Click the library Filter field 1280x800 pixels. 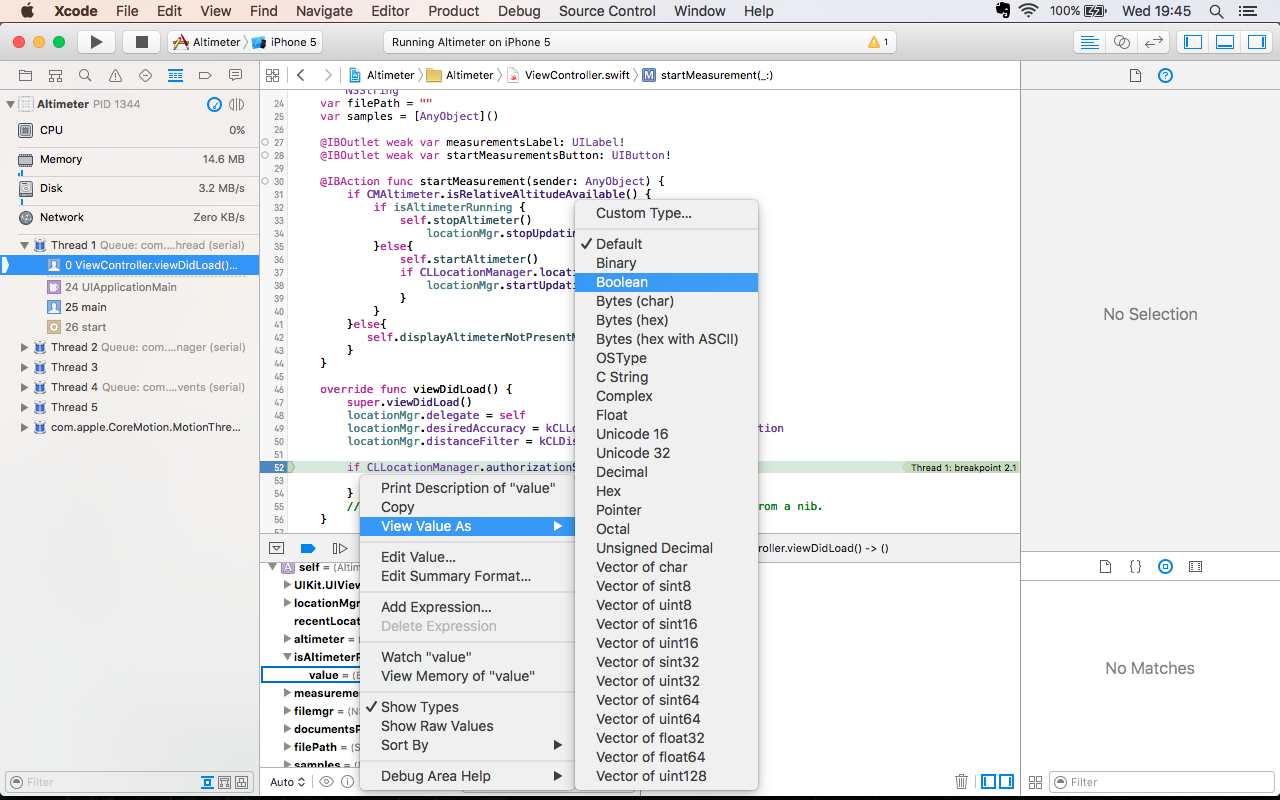pyautogui.click(x=1162, y=782)
